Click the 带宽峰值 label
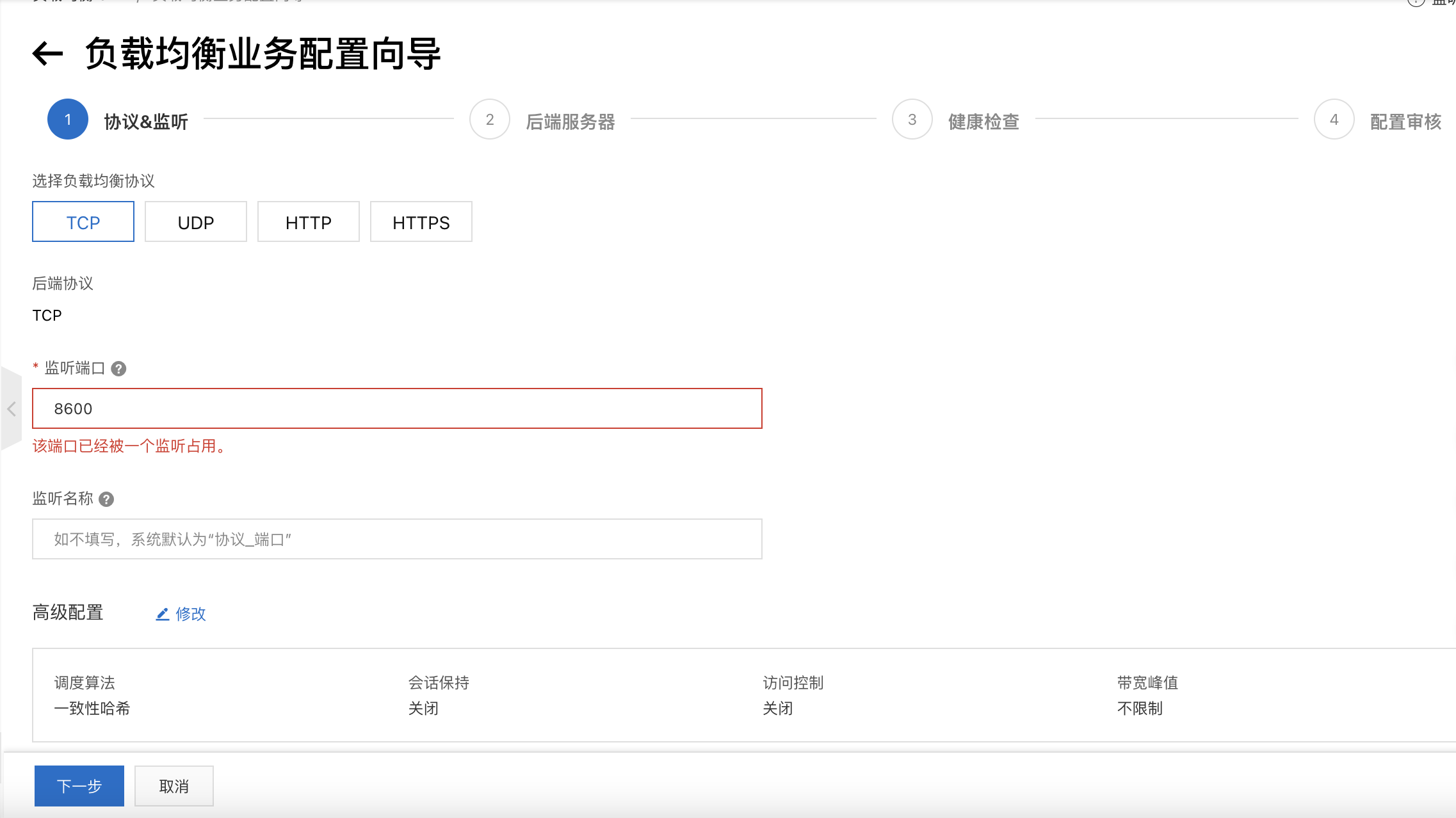Image resolution: width=1456 pixels, height=818 pixels. [1148, 683]
